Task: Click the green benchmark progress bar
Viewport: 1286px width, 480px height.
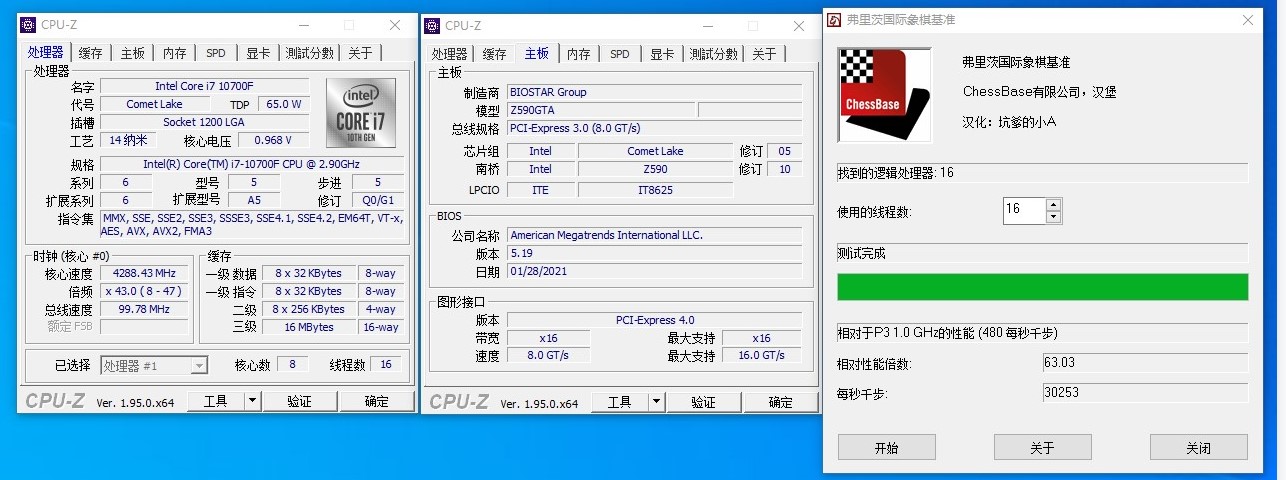Action: (1043, 287)
